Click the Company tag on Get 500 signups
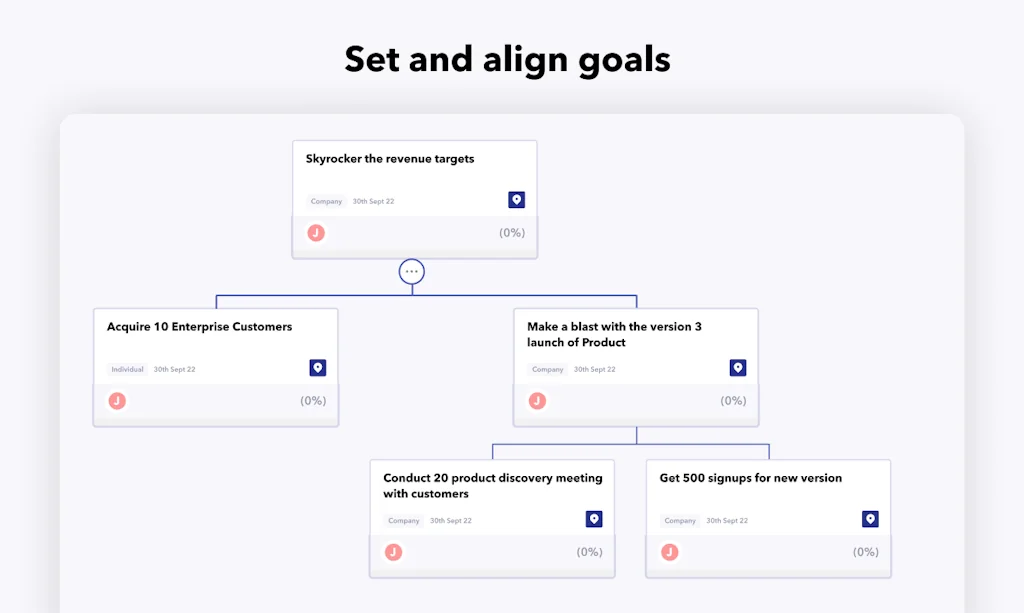Image resolution: width=1024 pixels, height=613 pixels. pos(680,520)
